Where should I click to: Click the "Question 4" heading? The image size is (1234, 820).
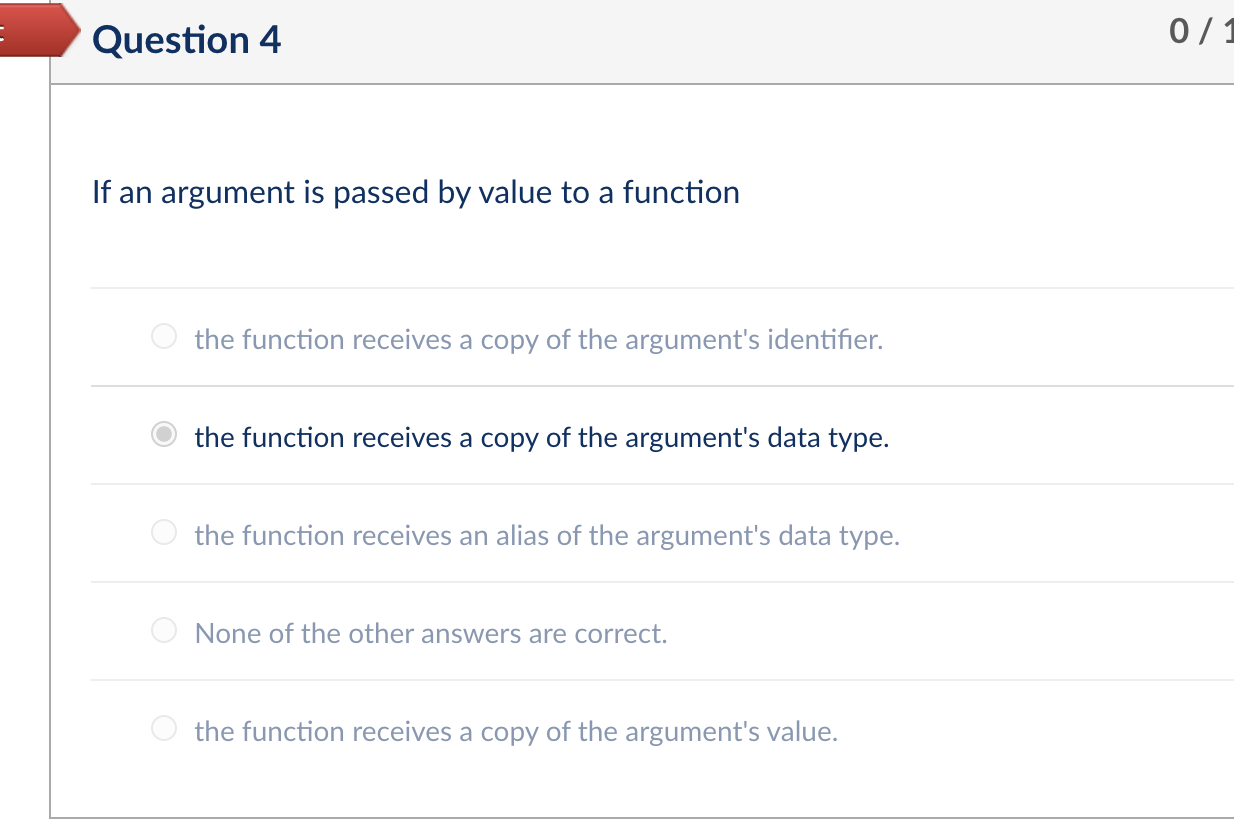coord(187,40)
